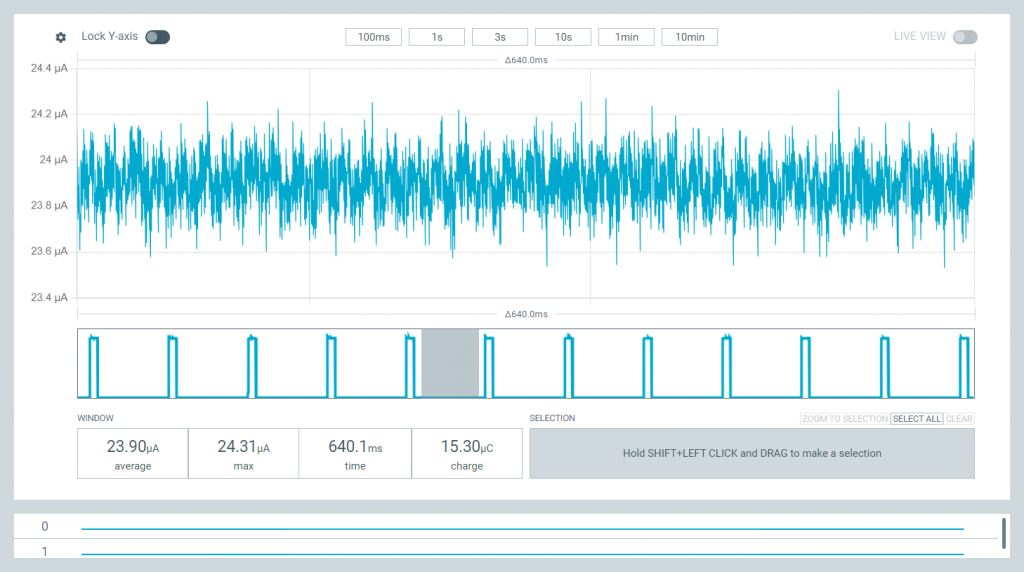Image resolution: width=1024 pixels, height=572 pixels.
Task: Click SELECT ALL in selection panel
Action: pyautogui.click(x=917, y=419)
